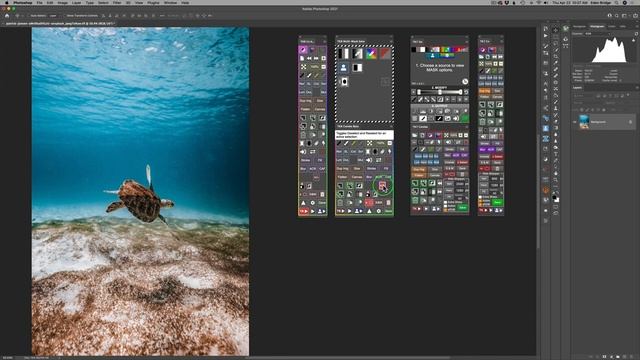This screenshot has height=360, width=640.
Task: Click the purple icon atop the left TK8 Cx panel
Action: (x=303, y=50)
